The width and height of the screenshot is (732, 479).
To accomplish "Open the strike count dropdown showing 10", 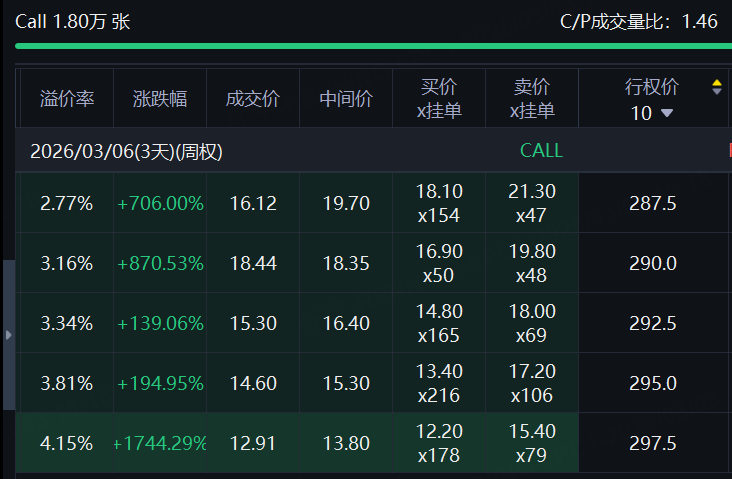I will pyautogui.click(x=652, y=113).
